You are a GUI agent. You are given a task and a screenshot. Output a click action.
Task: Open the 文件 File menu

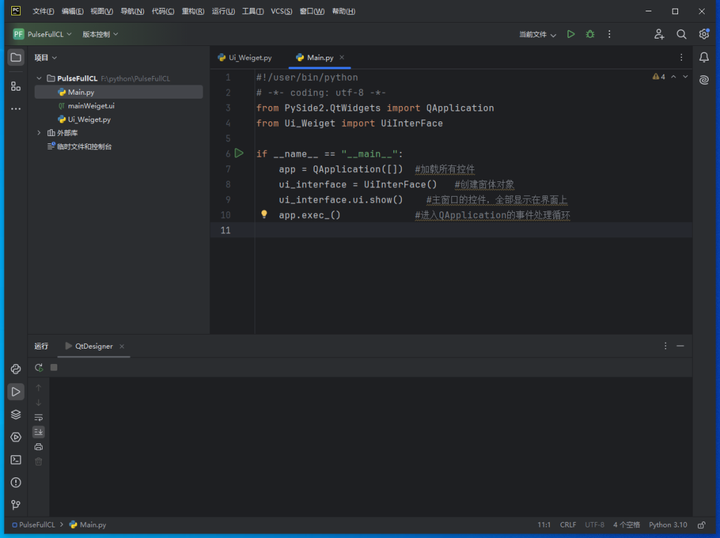(x=43, y=11)
